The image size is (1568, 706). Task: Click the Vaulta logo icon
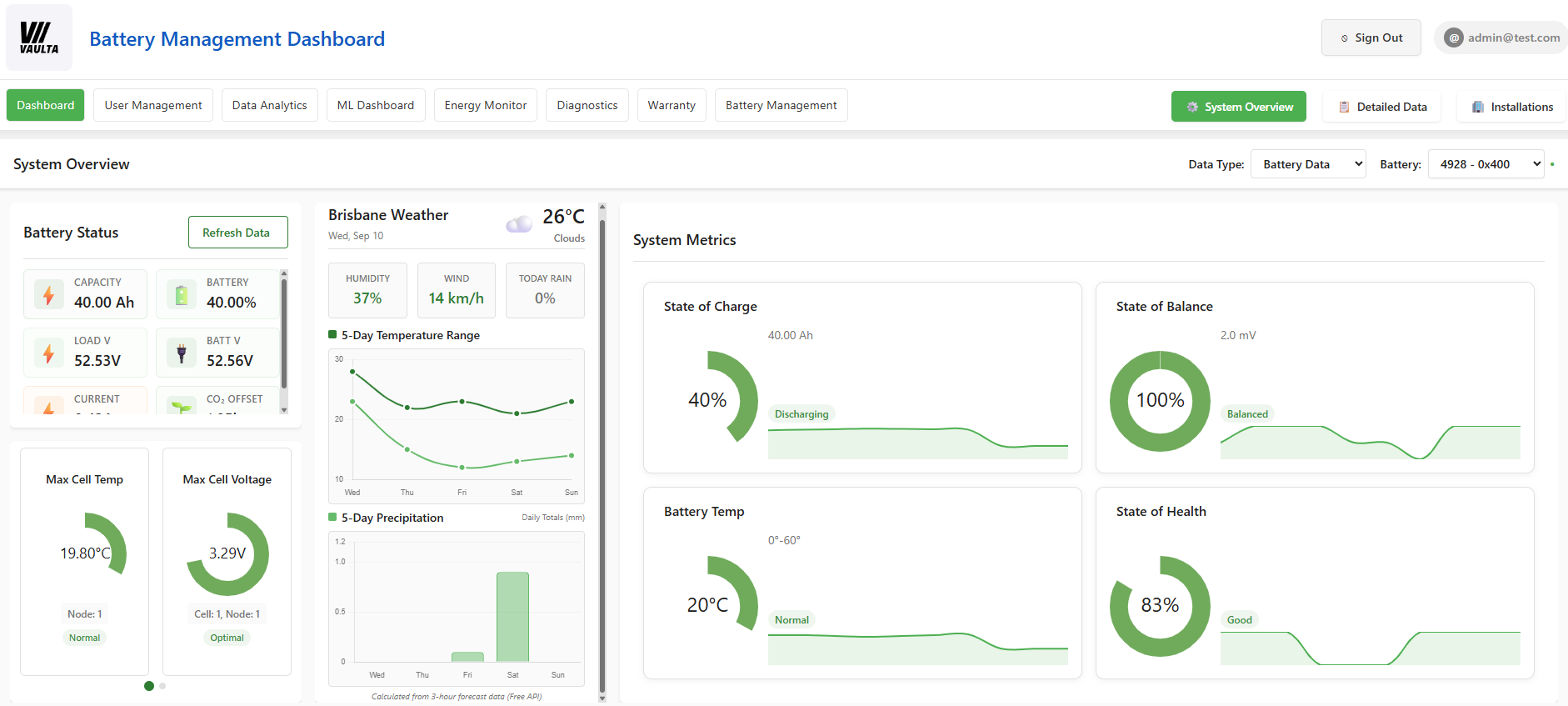click(x=39, y=38)
